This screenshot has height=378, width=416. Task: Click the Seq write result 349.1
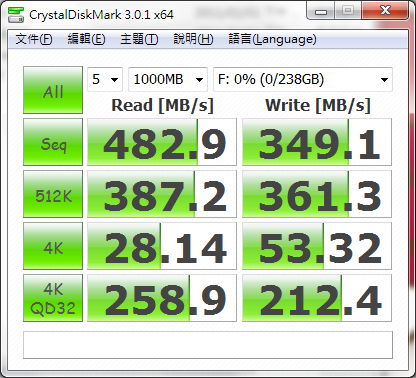point(317,142)
